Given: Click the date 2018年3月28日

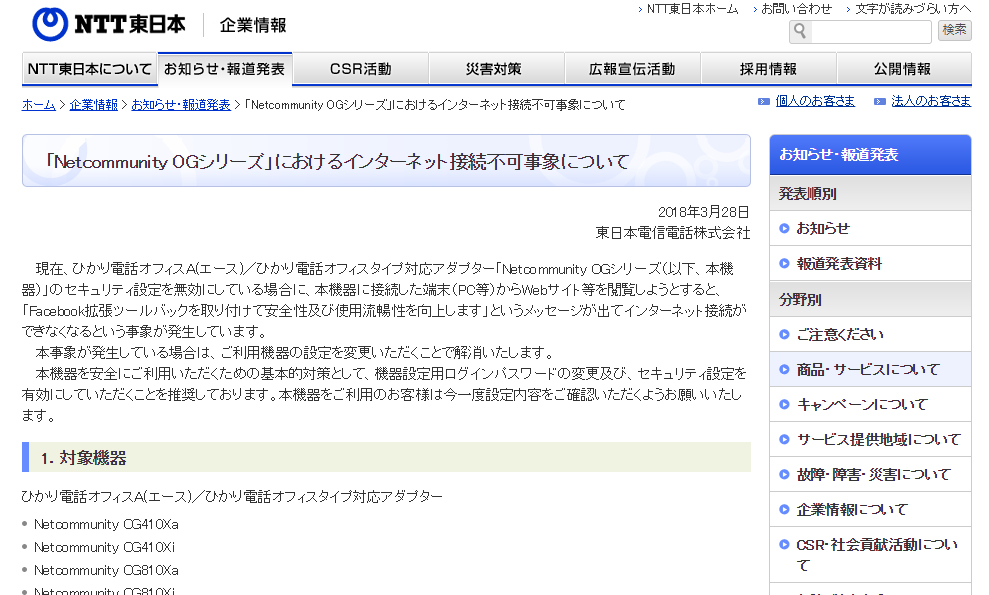Looking at the screenshot, I should click(x=703, y=212).
